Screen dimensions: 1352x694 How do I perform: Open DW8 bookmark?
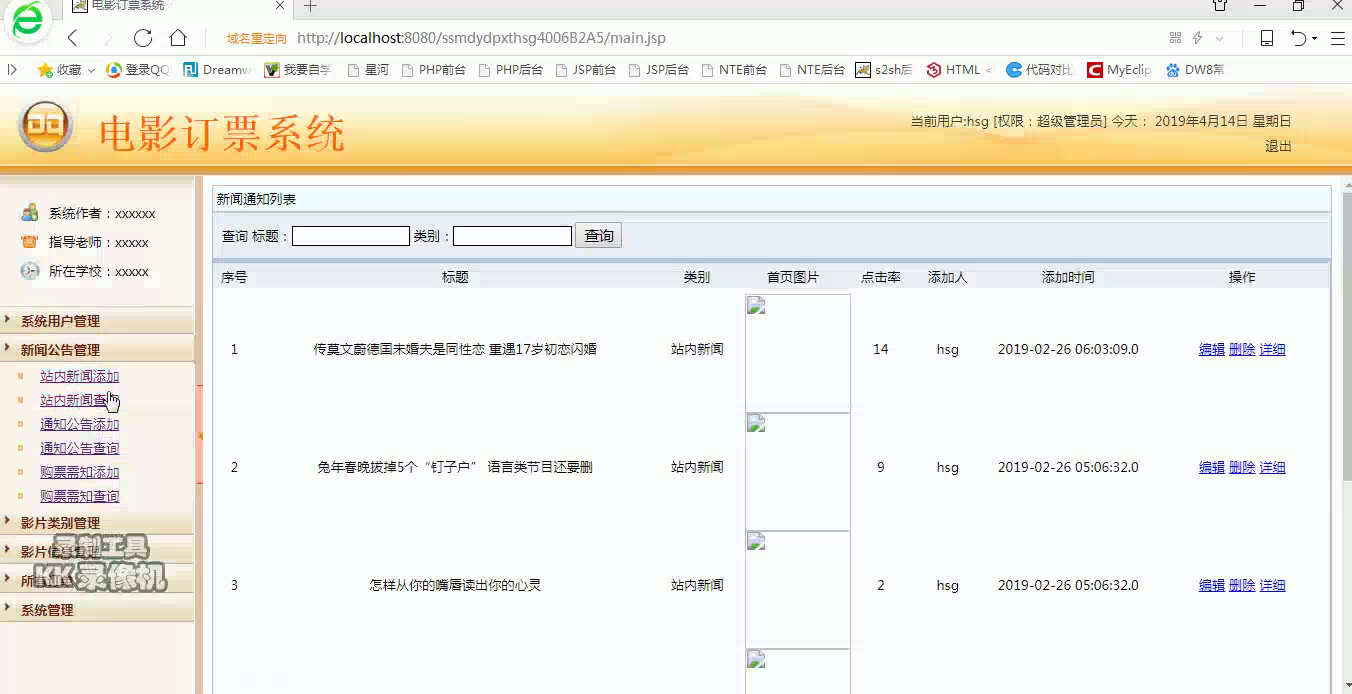1194,70
